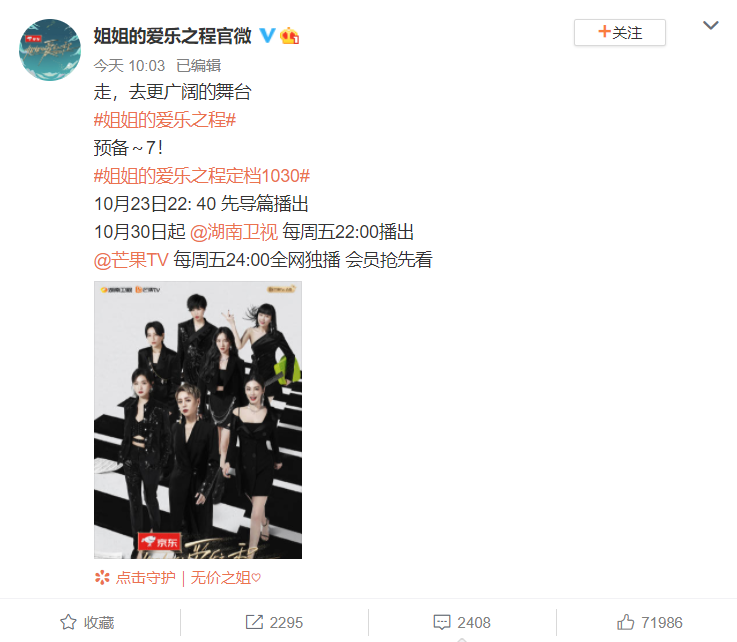Click the post timestamp 今天 10:03
The height and width of the screenshot is (642, 737).
pos(129,66)
